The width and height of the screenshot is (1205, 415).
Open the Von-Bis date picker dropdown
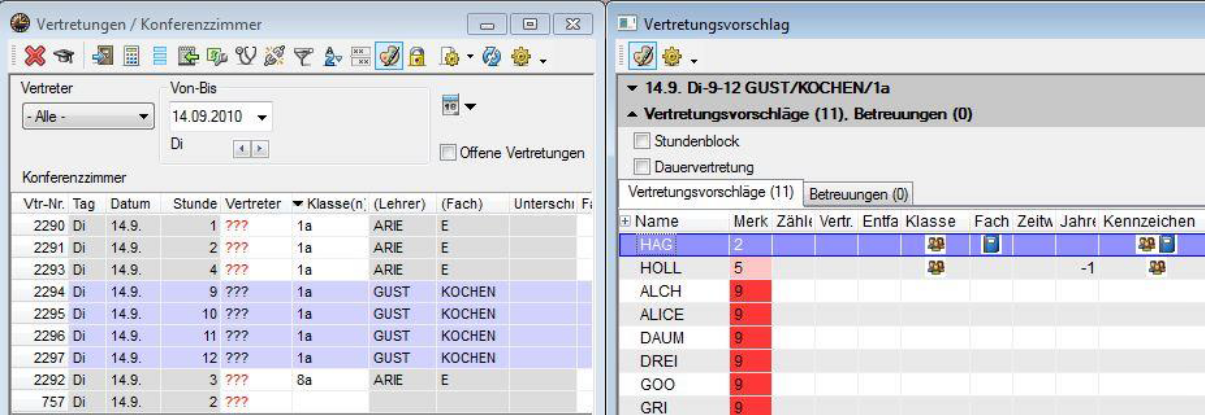tap(263, 117)
